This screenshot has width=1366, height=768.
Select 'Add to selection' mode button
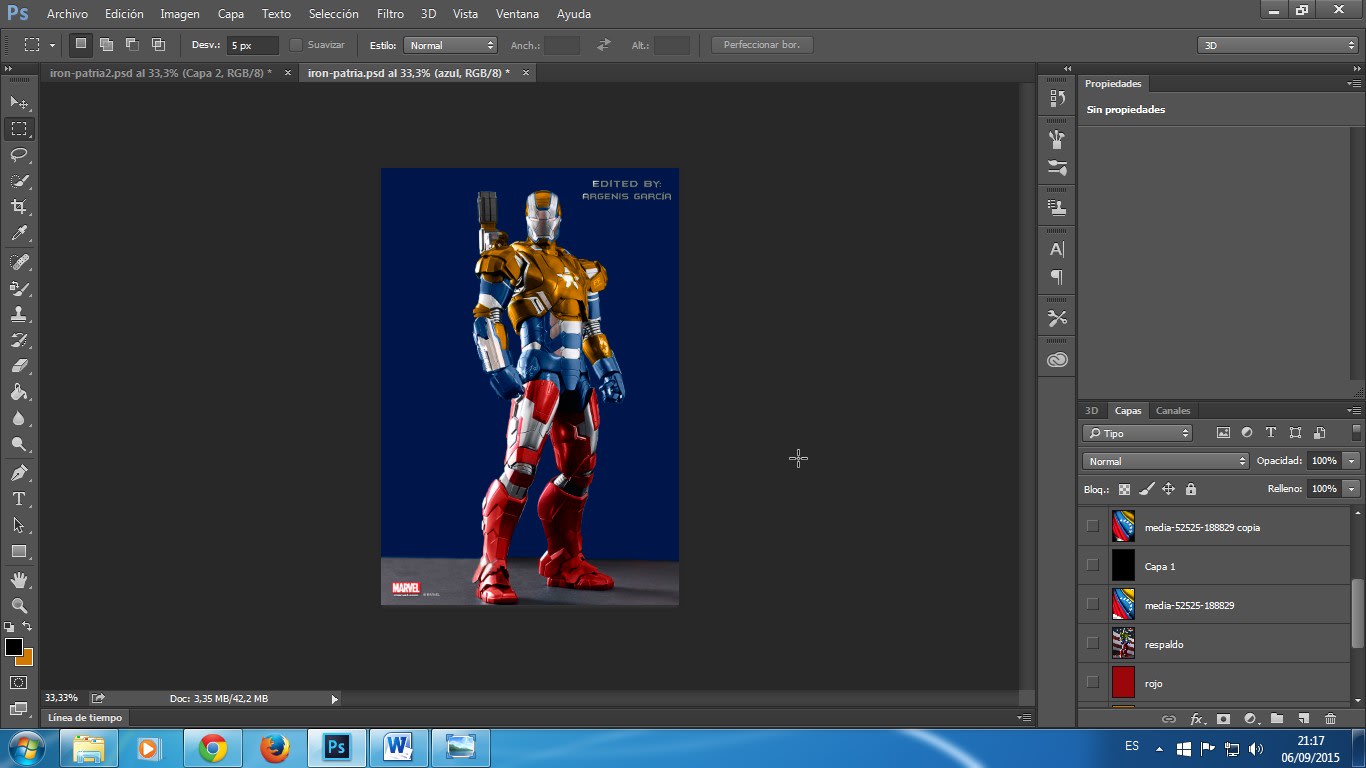pyautogui.click(x=106, y=45)
